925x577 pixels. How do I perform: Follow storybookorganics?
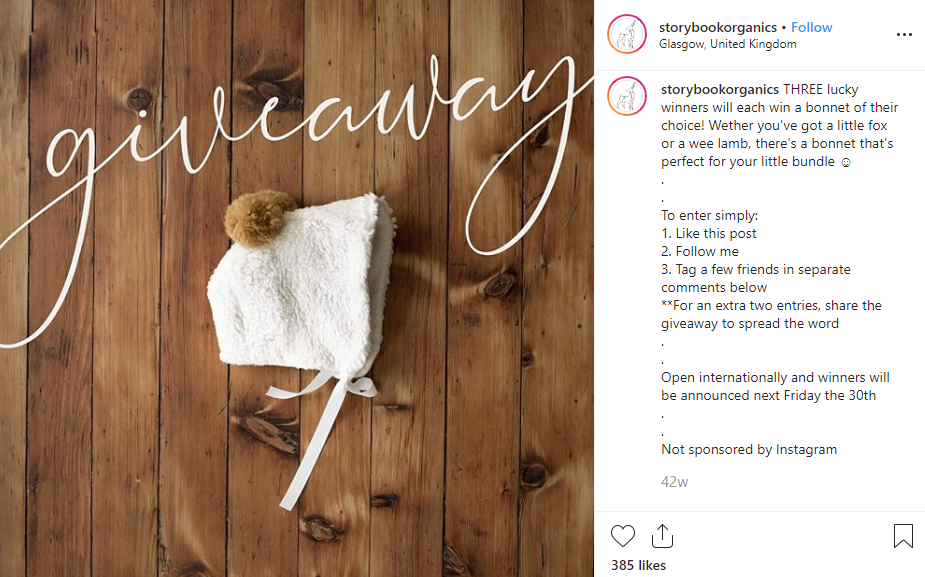(x=811, y=27)
